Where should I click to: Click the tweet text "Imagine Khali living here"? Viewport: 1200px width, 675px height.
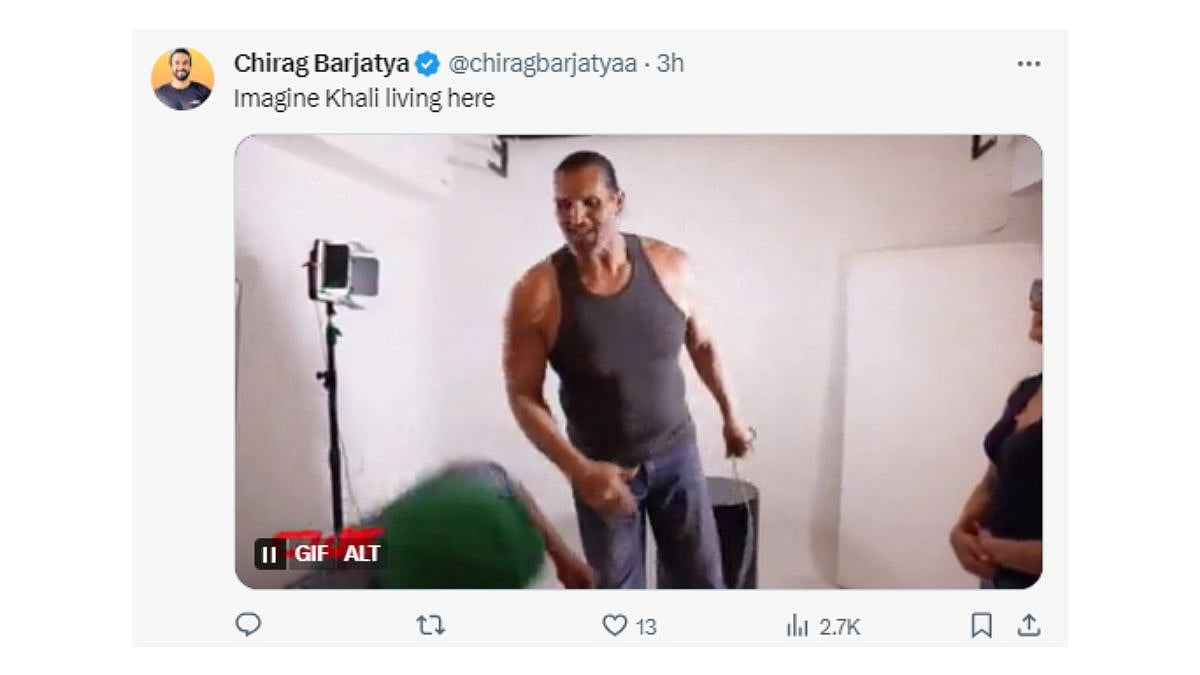pyautogui.click(x=364, y=98)
